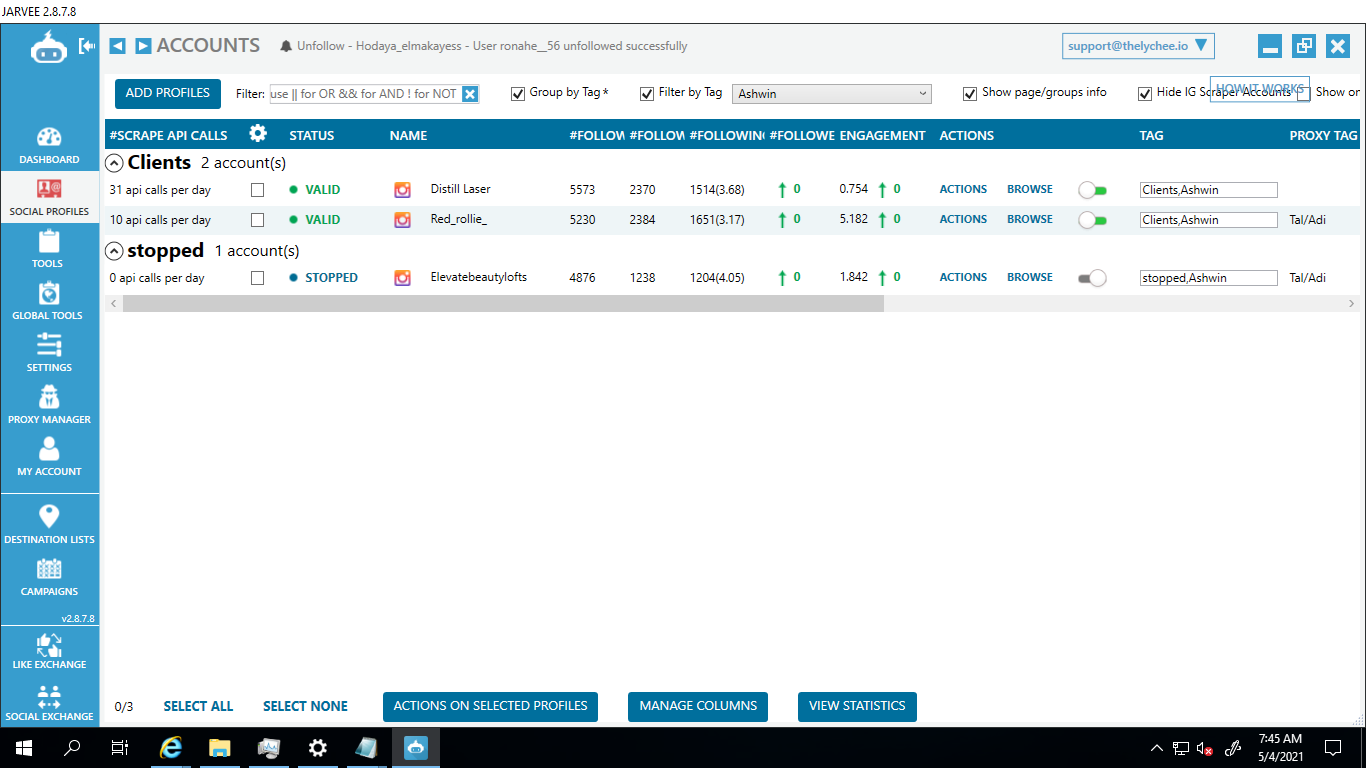
Task: Open Campaigns section
Action: point(49,578)
